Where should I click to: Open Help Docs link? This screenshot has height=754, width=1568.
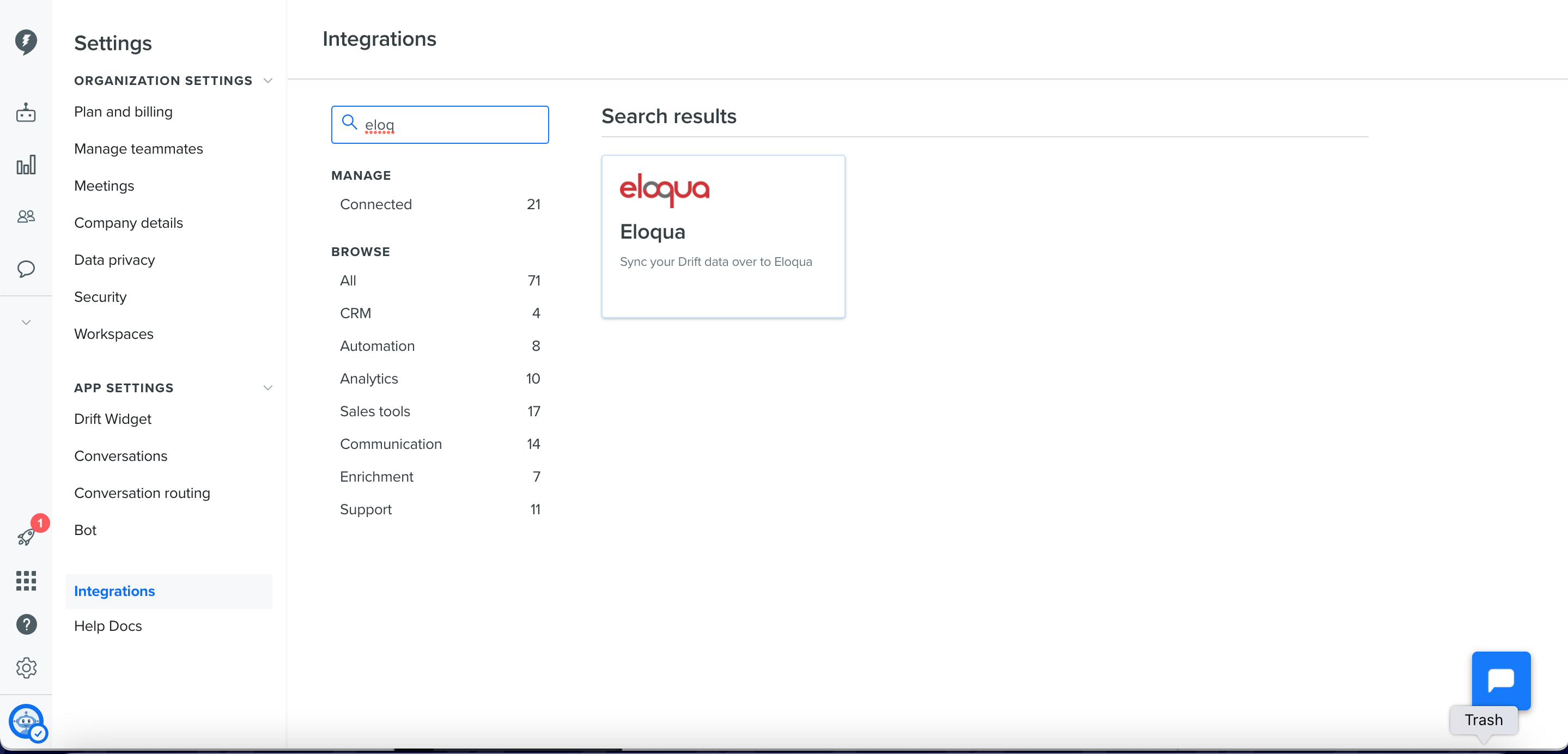click(x=108, y=626)
